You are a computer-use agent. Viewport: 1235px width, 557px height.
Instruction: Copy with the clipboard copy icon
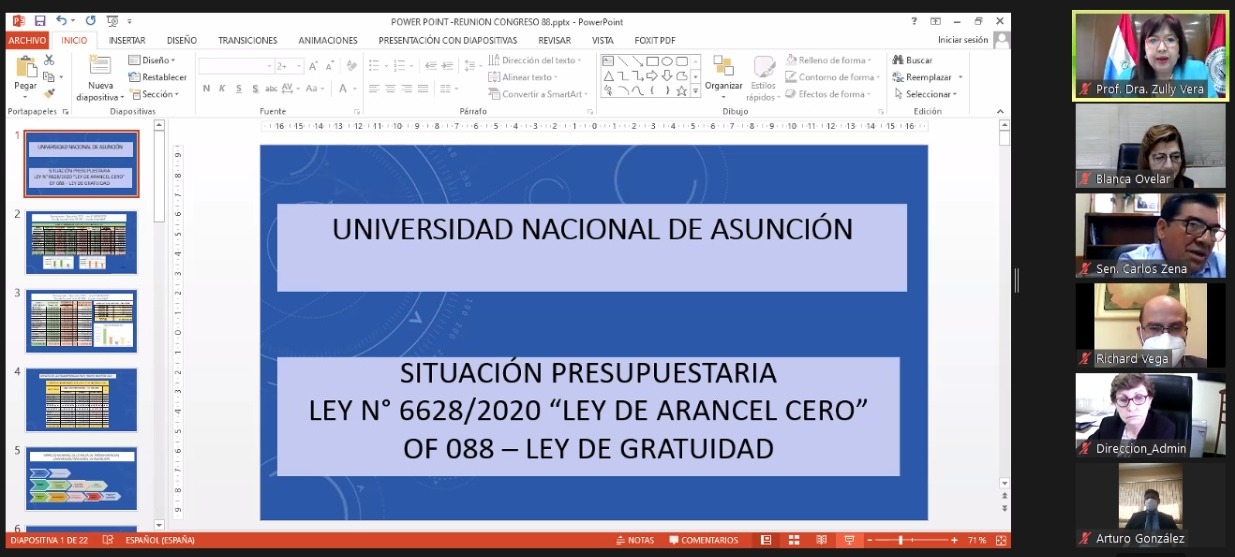(49, 77)
